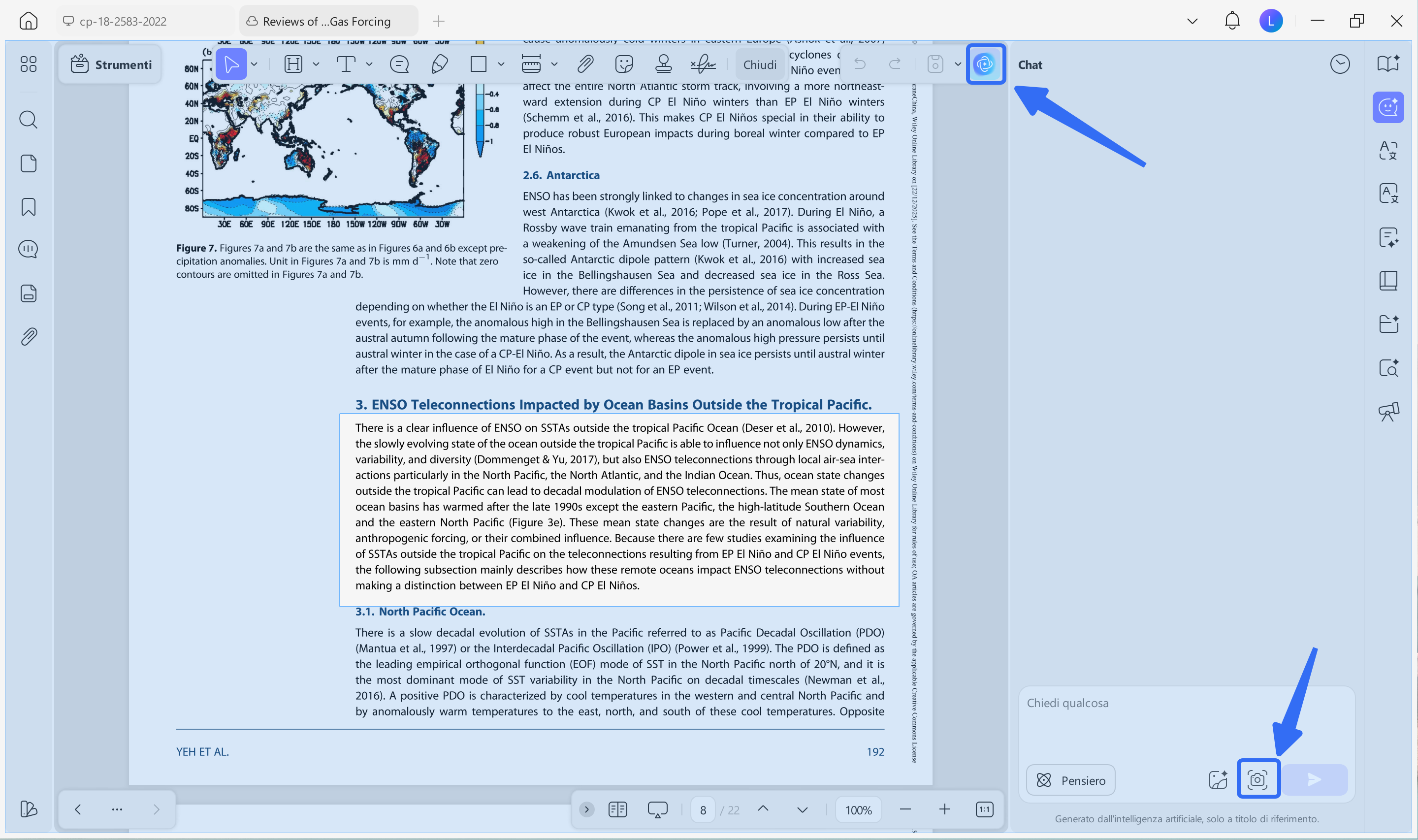Screen dimensions: 1418x840
Task: Show the comments list panel in left sidebar
Action: click(28, 249)
